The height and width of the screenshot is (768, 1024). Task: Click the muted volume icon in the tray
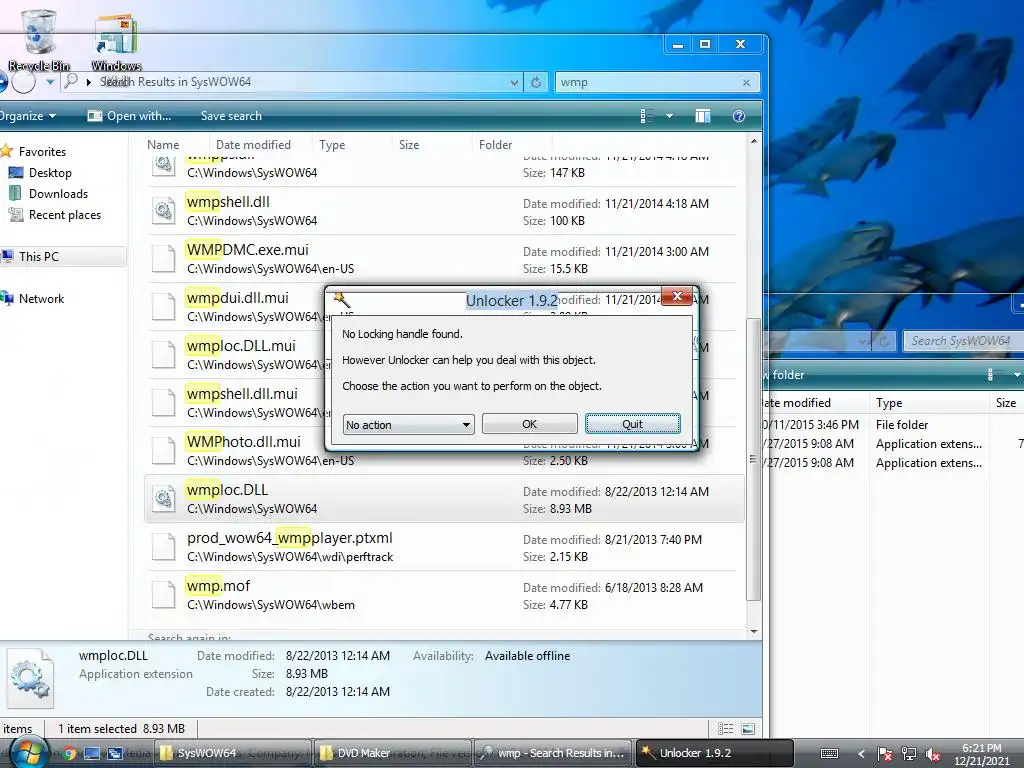click(933, 754)
